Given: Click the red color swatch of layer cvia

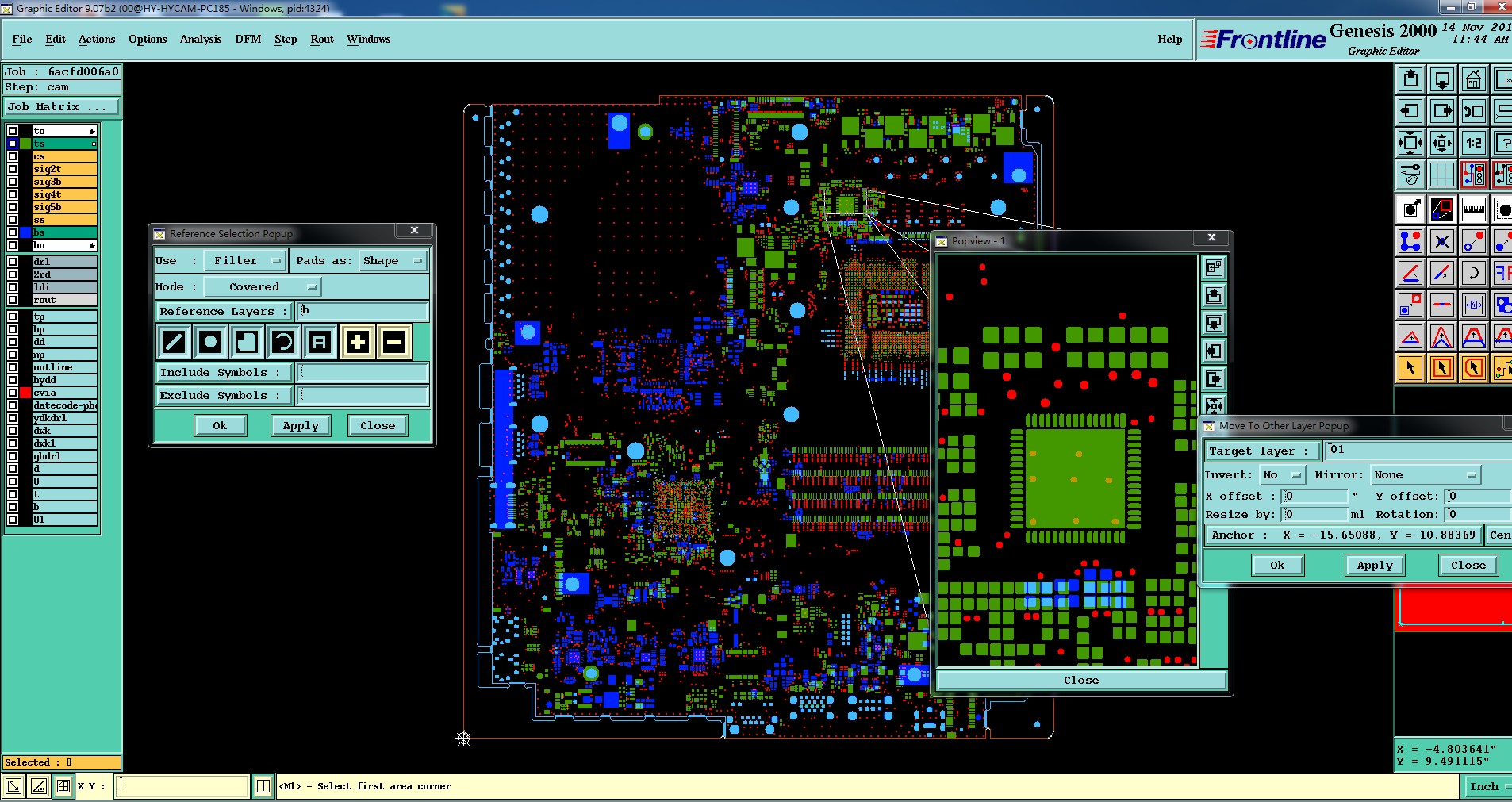Looking at the screenshot, I should pyautogui.click(x=25, y=393).
